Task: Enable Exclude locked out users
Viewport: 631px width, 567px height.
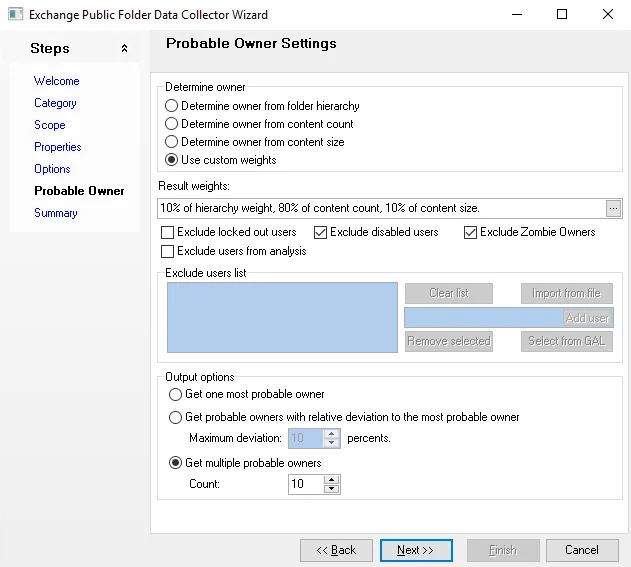Action: pos(228,232)
